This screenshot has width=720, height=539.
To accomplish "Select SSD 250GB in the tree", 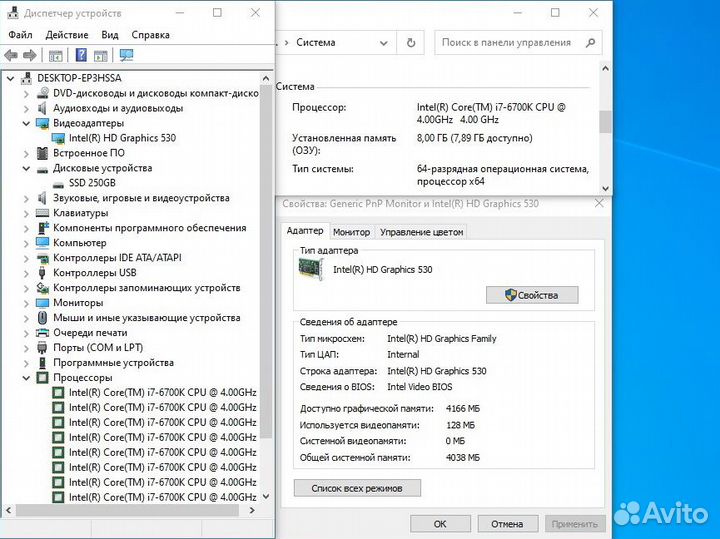I will pyautogui.click(x=92, y=183).
